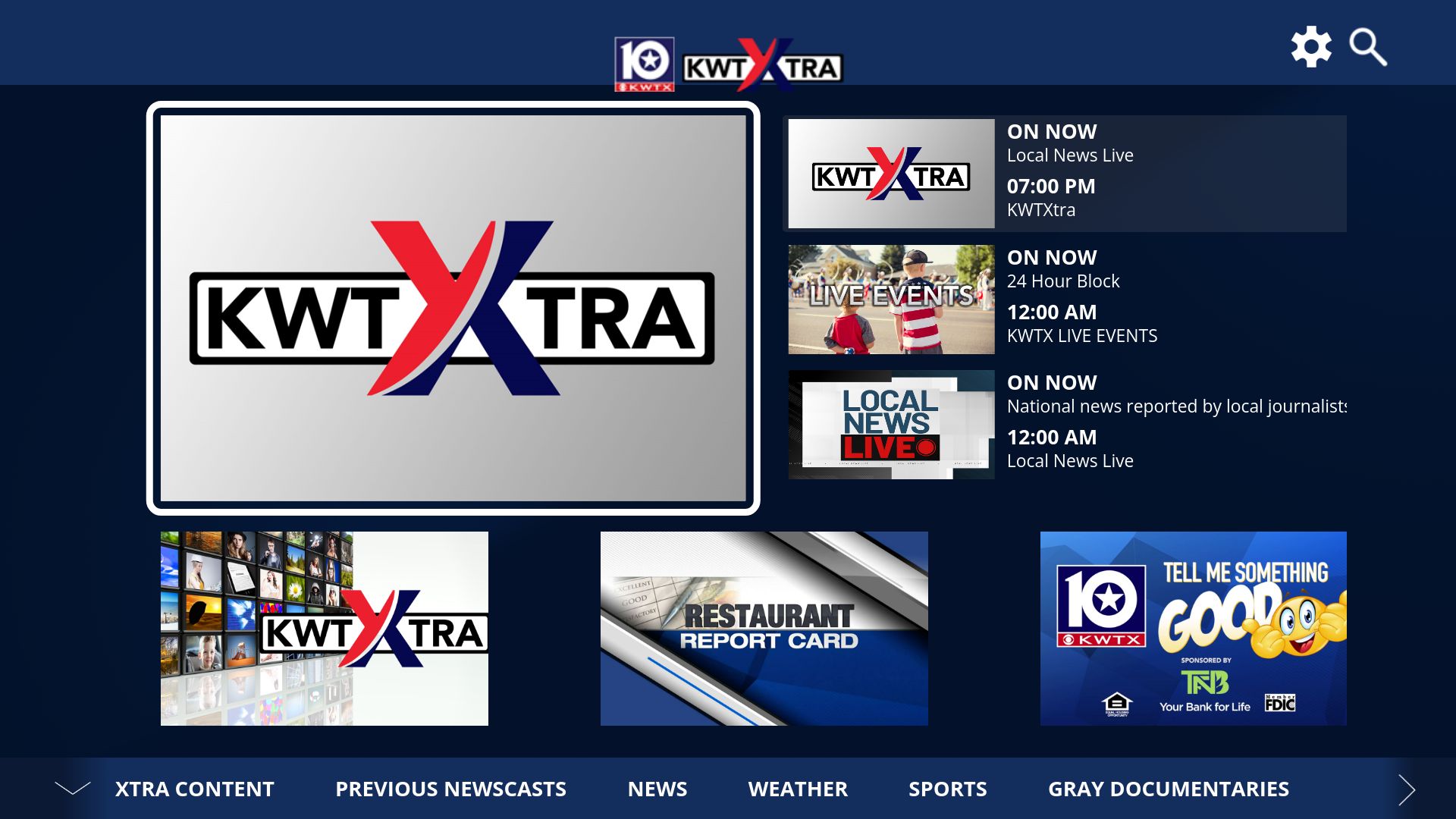Click the search magnifier icon
1456x819 pixels.
click(1367, 48)
